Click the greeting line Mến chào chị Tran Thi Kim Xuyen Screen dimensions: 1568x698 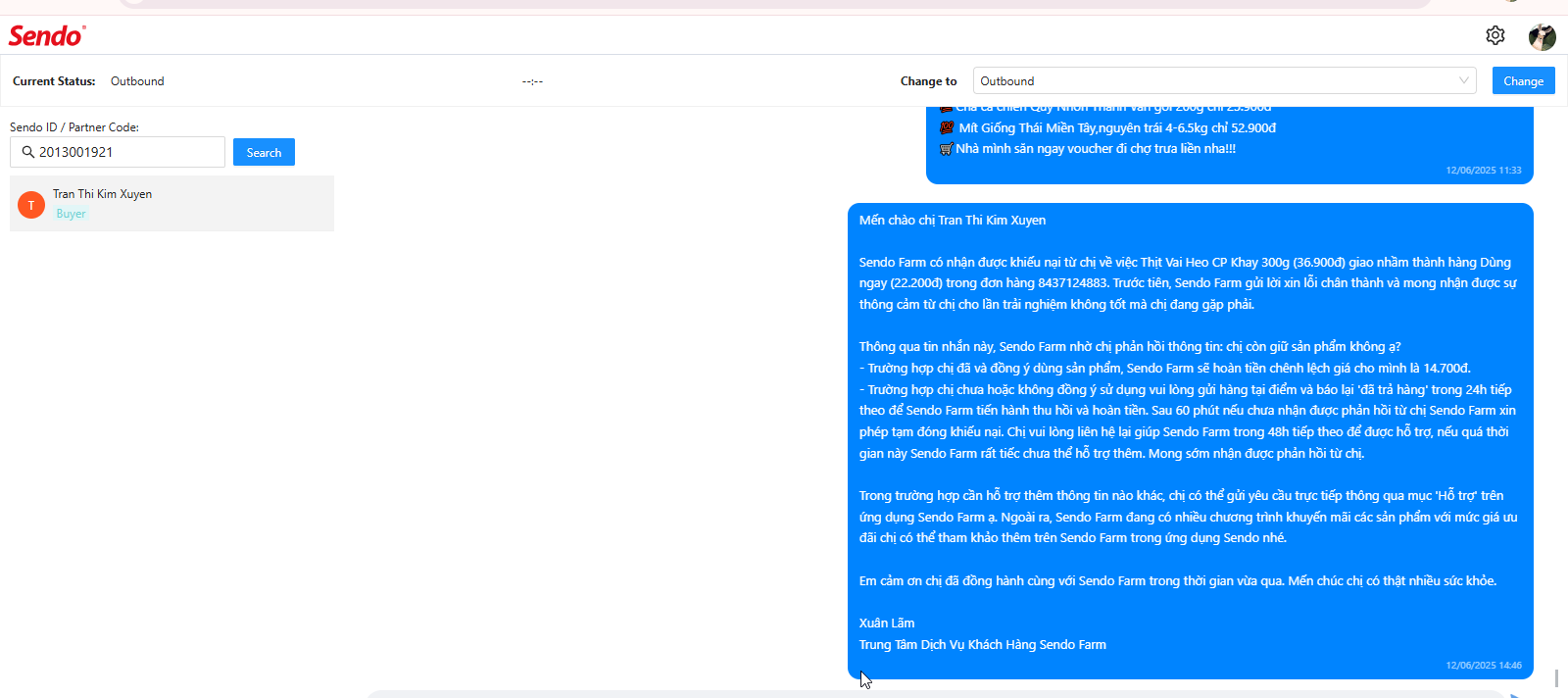click(953, 221)
